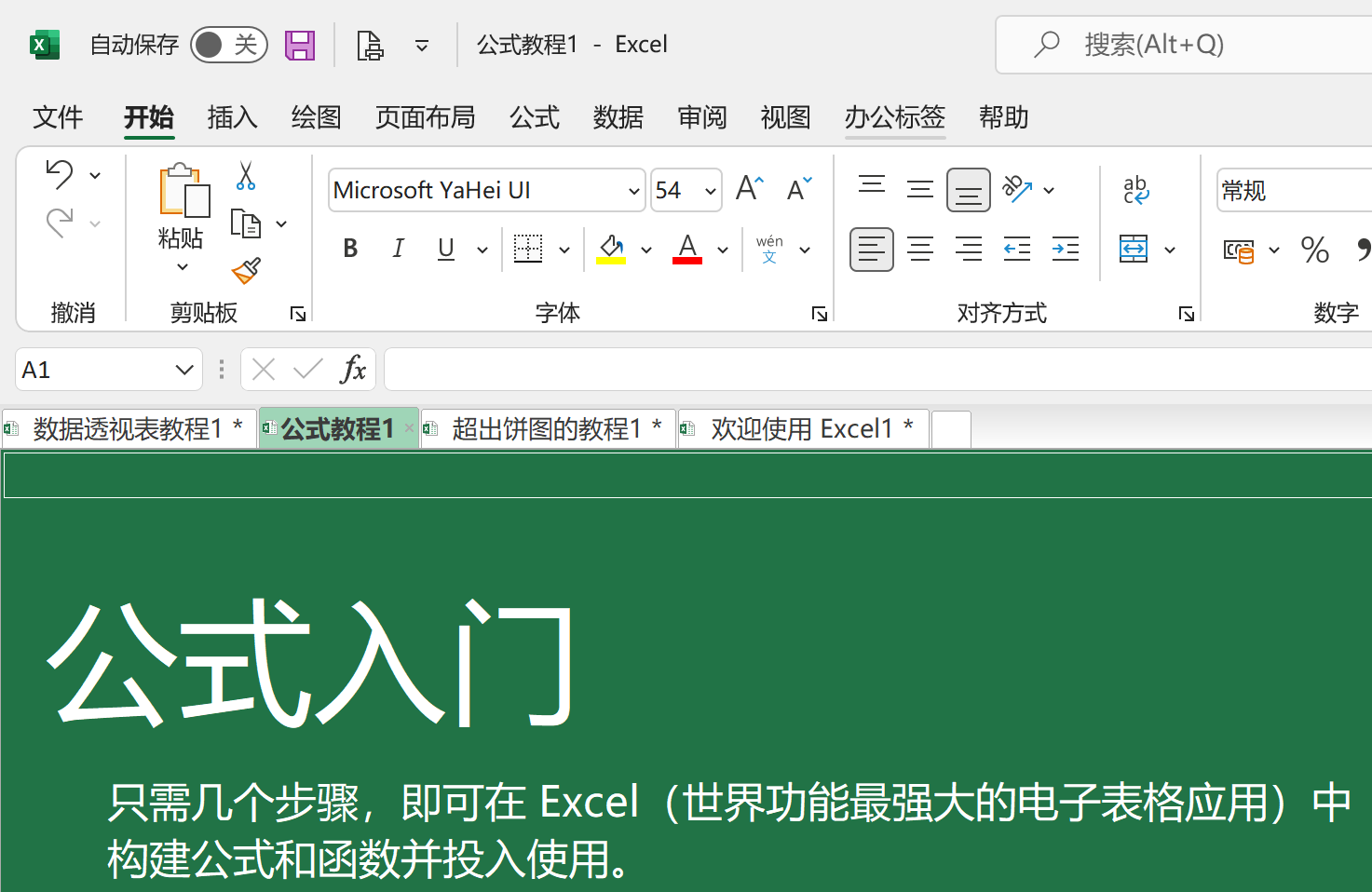Decrease indent
Image resolution: width=1372 pixels, height=892 pixels.
(1017, 250)
